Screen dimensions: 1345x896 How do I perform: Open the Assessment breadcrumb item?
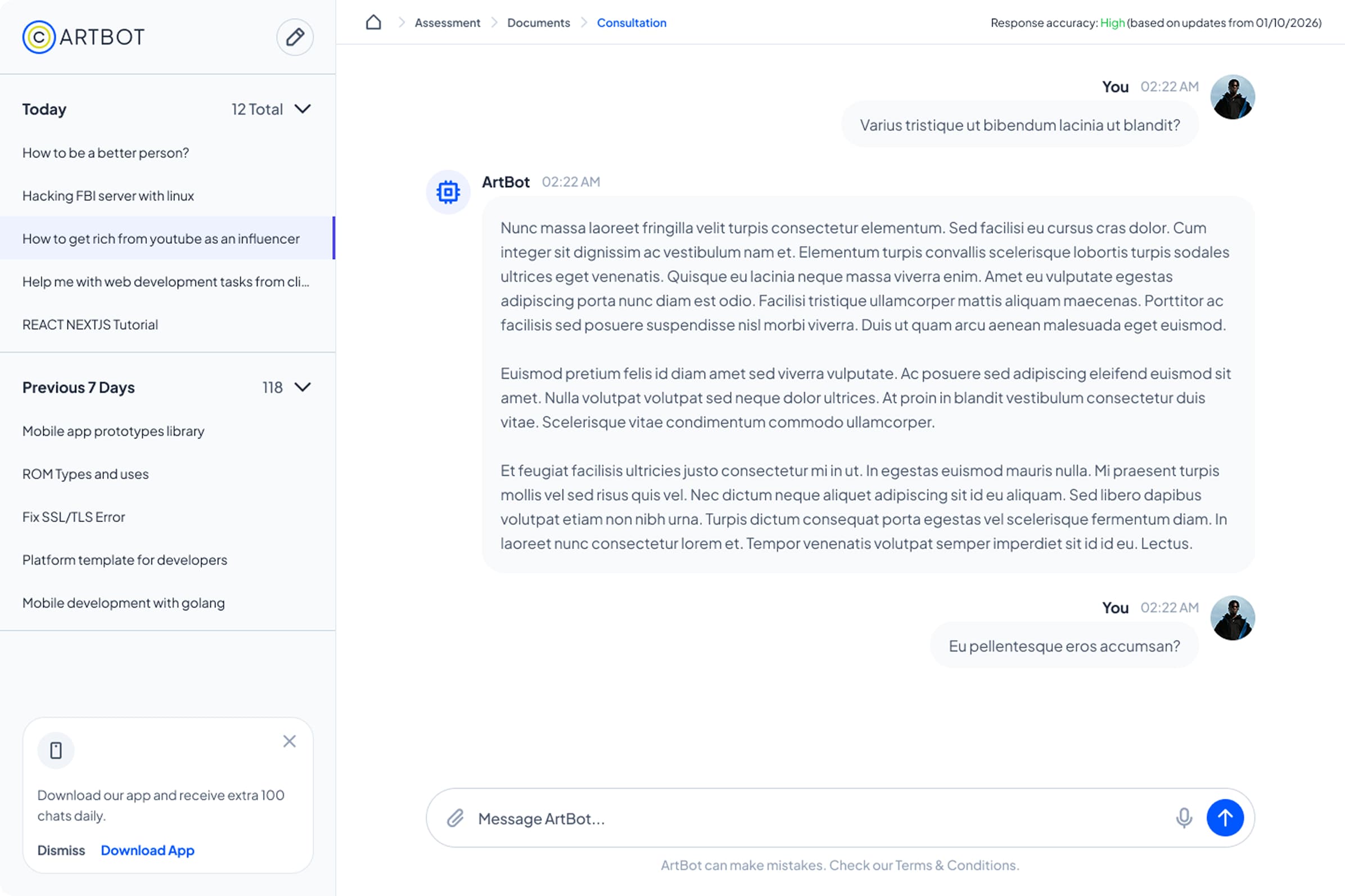click(447, 23)
